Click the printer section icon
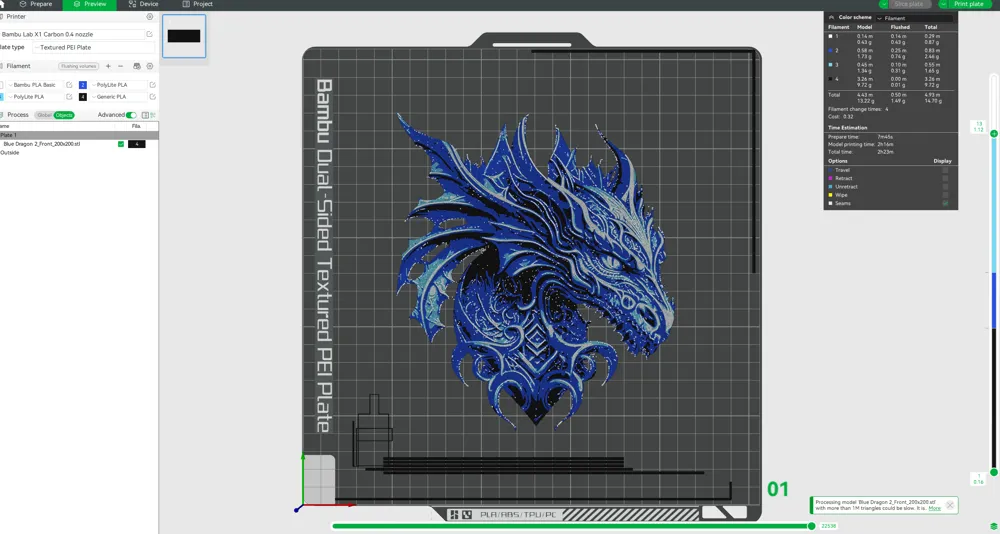Viewport: 1000px width, 534px height. point(2,17)
